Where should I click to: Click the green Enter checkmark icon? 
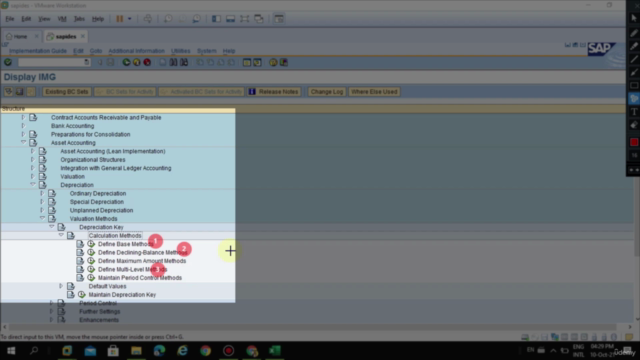(x=8, y=62)
